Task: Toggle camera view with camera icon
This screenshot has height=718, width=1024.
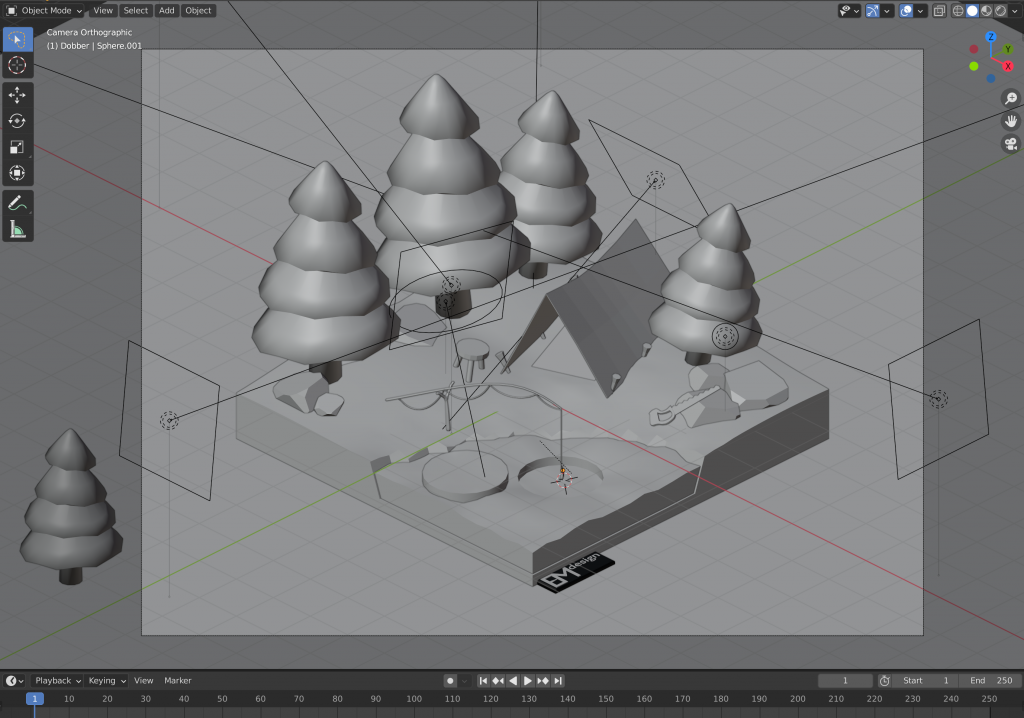Action: point(1011,144)
